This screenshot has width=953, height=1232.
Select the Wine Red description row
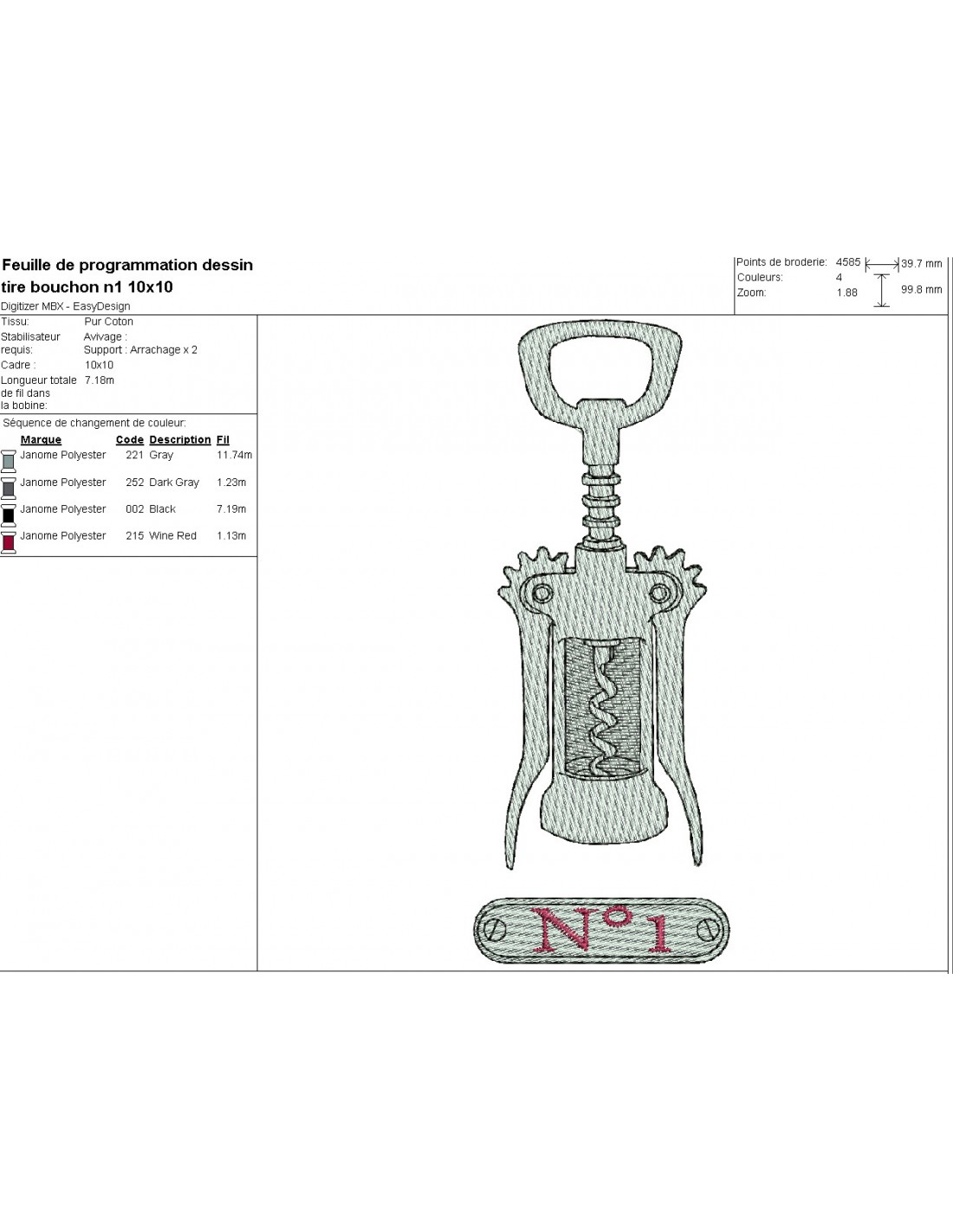pos(172,536)
